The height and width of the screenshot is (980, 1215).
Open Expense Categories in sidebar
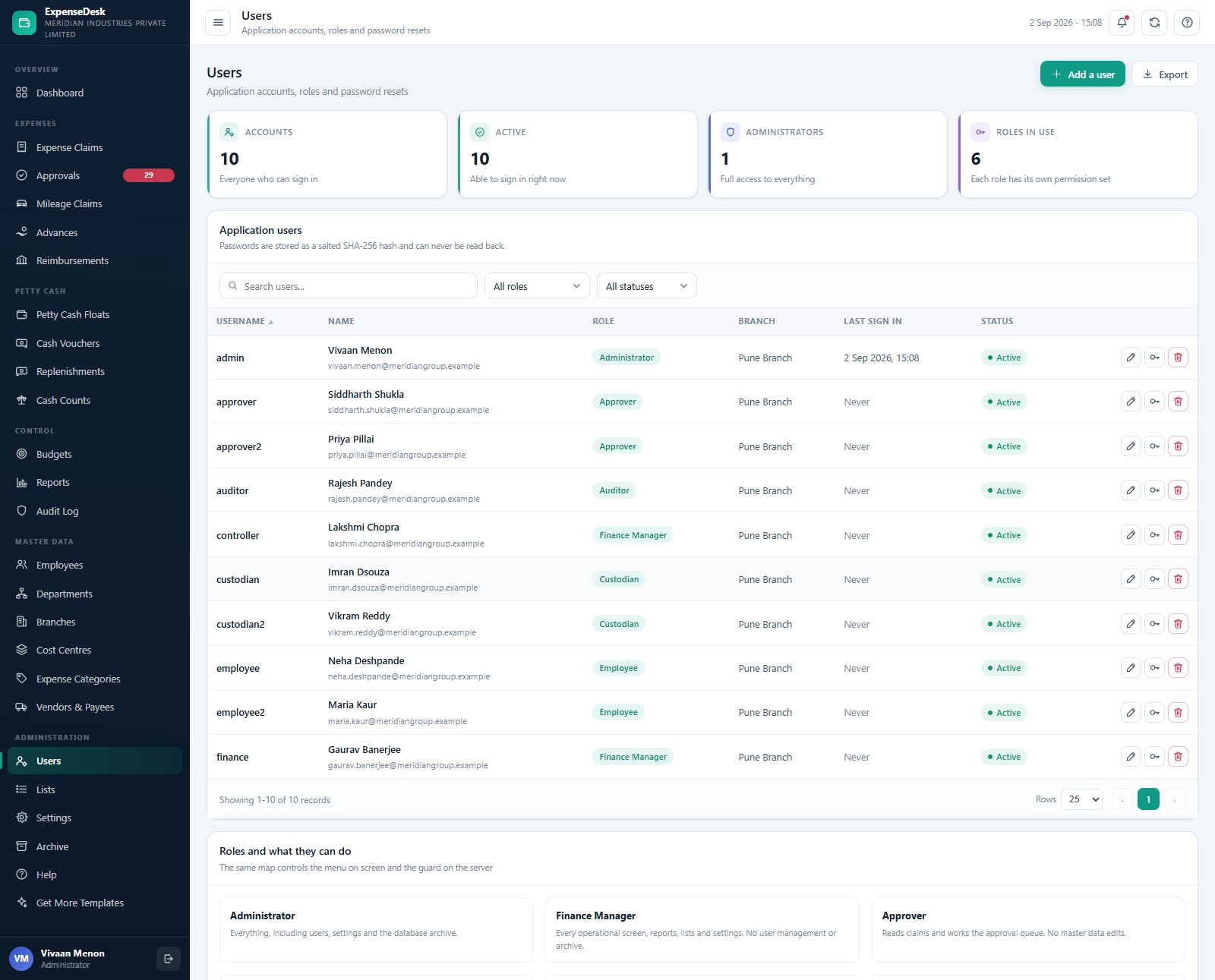(95, 679)
